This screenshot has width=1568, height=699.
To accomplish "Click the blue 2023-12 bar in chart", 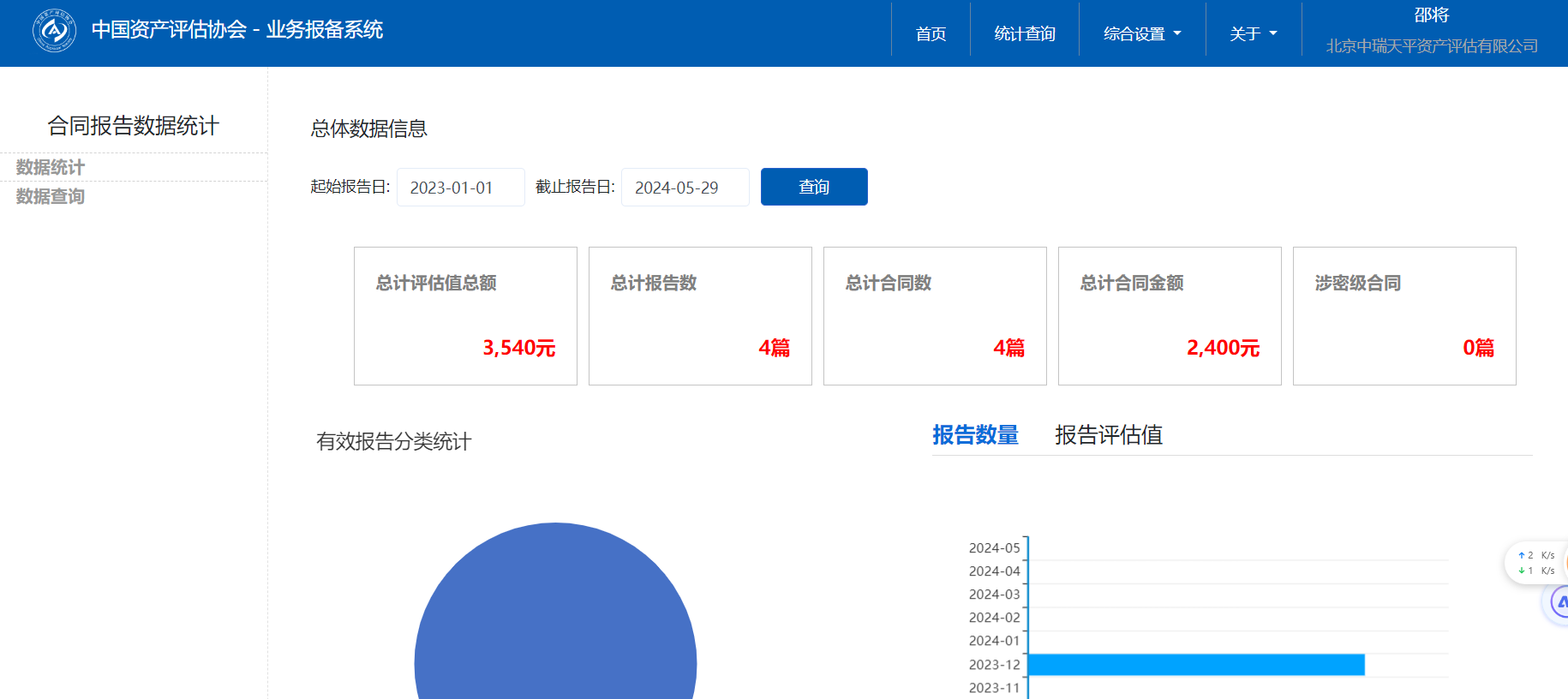I will click(x=1195, y=665).
